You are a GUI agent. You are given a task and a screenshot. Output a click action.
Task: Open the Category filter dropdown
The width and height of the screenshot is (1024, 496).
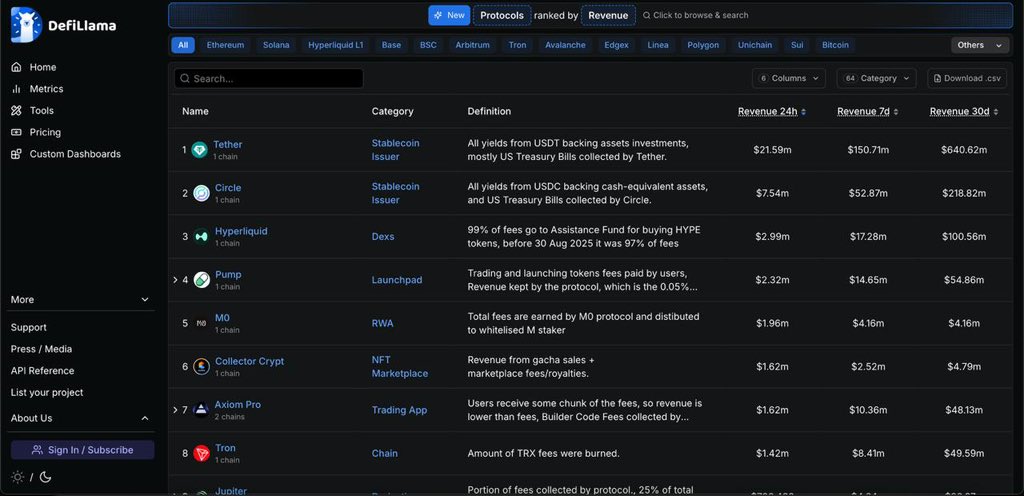(x=876, y=78)
